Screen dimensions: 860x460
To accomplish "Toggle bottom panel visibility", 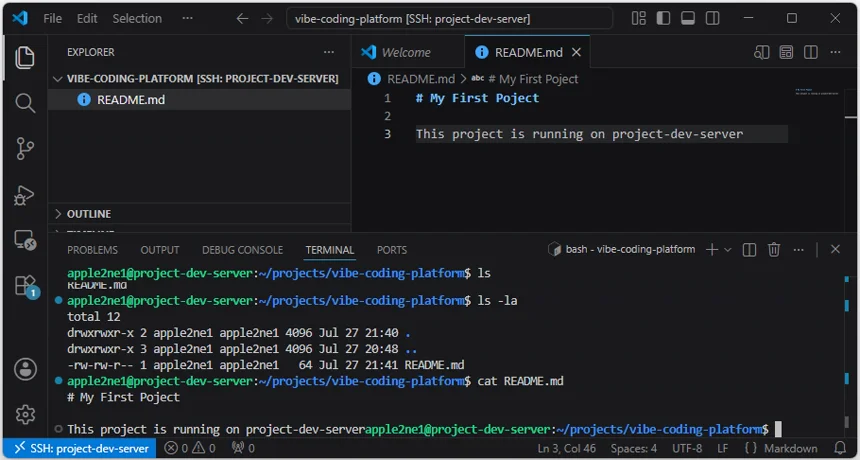I will (x=688, y=18).
